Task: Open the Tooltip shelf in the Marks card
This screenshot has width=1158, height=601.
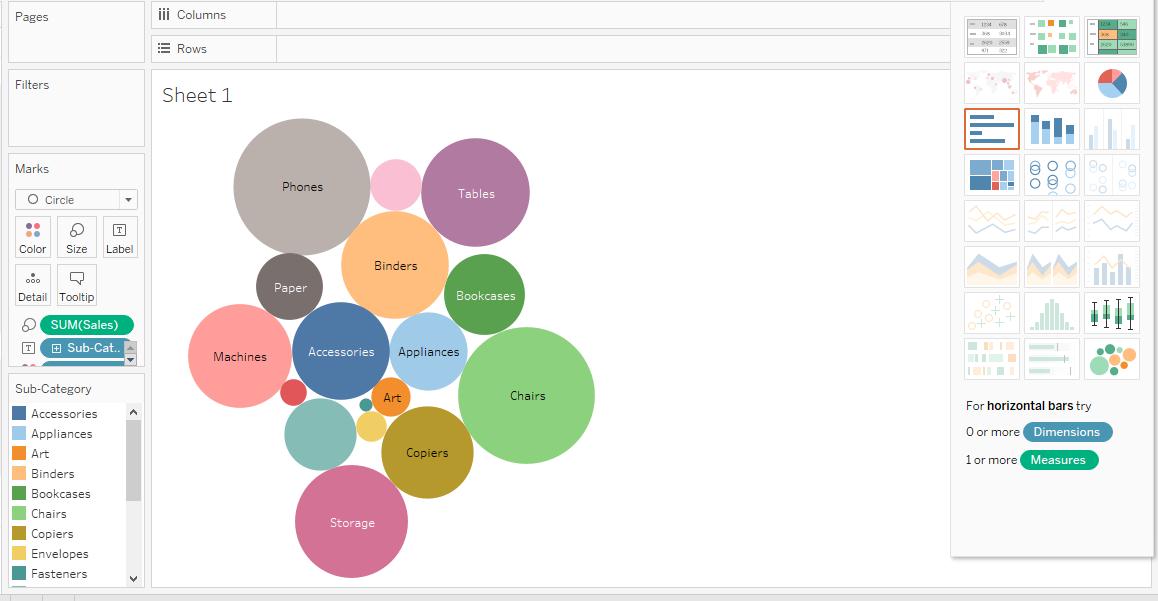Action: click(x=77, y=285)
